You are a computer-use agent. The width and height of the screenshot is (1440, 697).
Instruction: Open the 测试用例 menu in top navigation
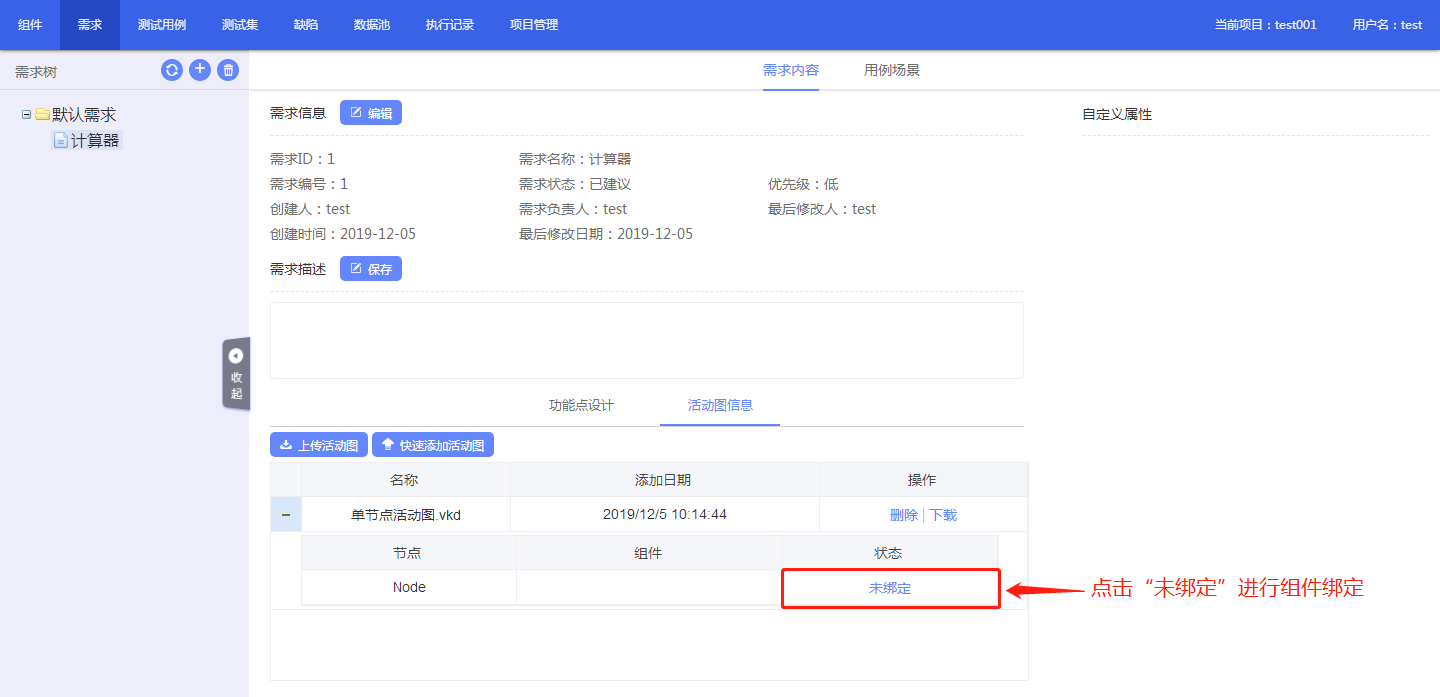[x=162, y=25]
